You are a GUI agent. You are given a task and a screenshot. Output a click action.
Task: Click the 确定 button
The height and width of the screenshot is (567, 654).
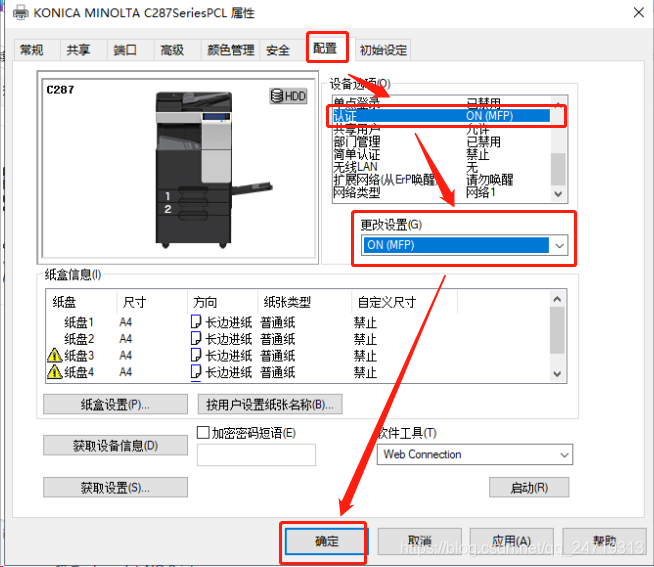[x=327, y=541]
